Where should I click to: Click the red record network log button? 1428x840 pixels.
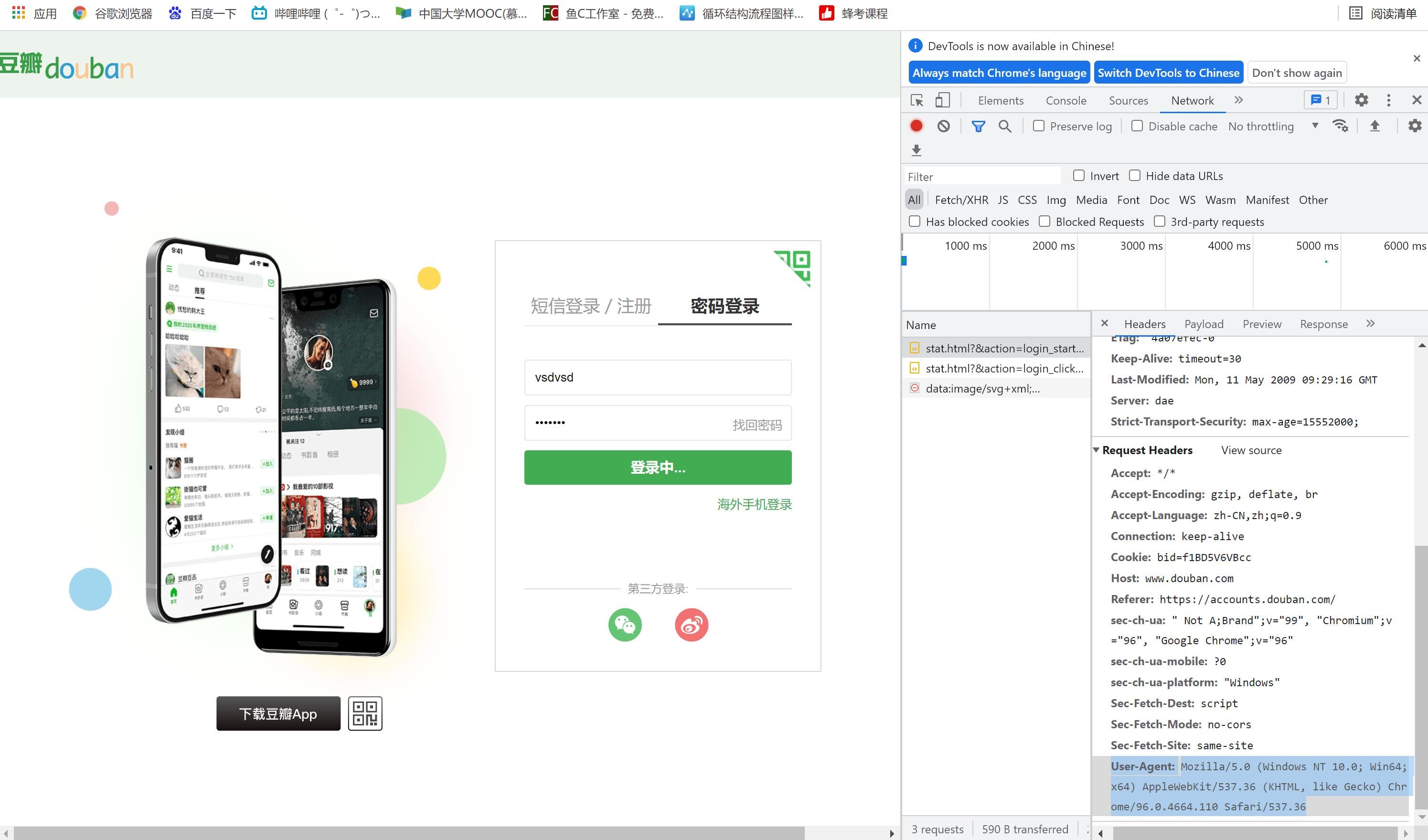[916, 126]
